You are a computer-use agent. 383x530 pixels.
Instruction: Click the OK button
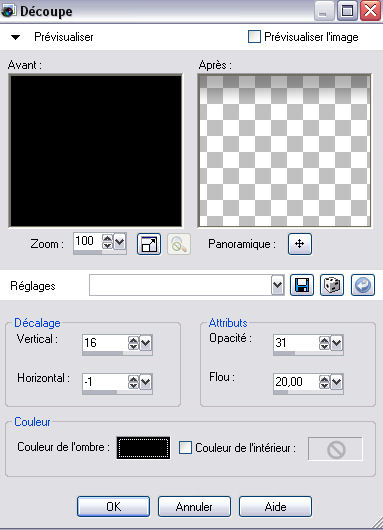click(113, 506)
